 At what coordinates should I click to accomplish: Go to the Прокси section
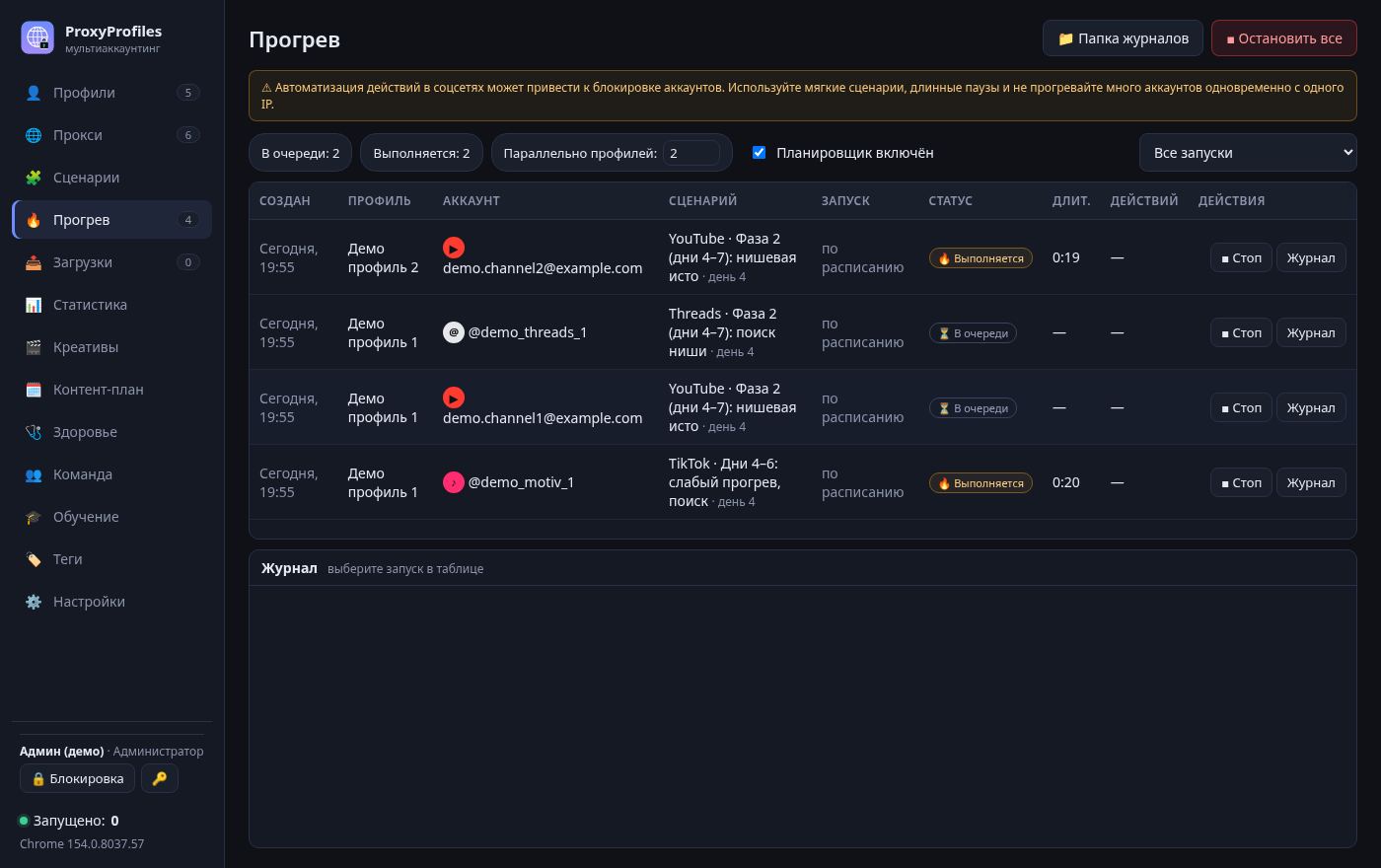[x=111, y=135]
